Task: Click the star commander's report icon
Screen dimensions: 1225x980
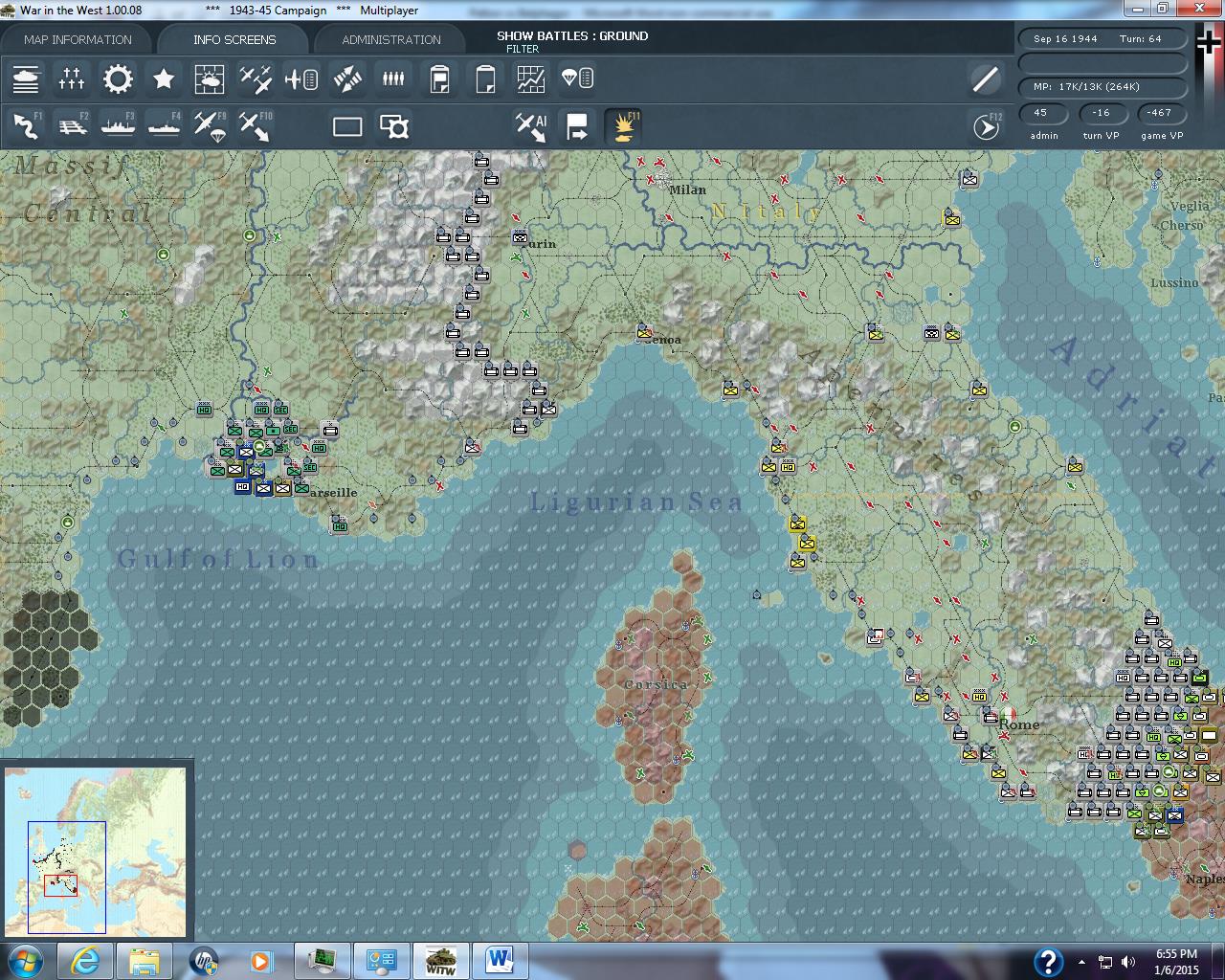Action: 164,78
